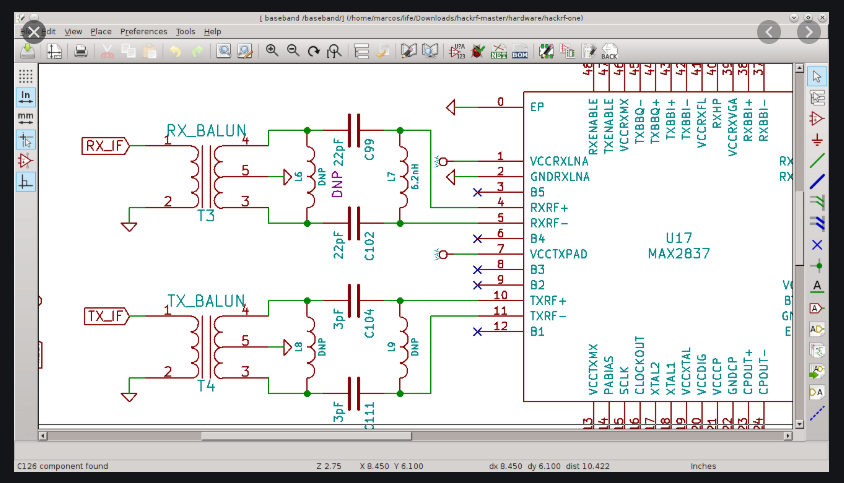844x483 pixels.
Task: Go to next image in viewer
Action: tap(808, 33)
